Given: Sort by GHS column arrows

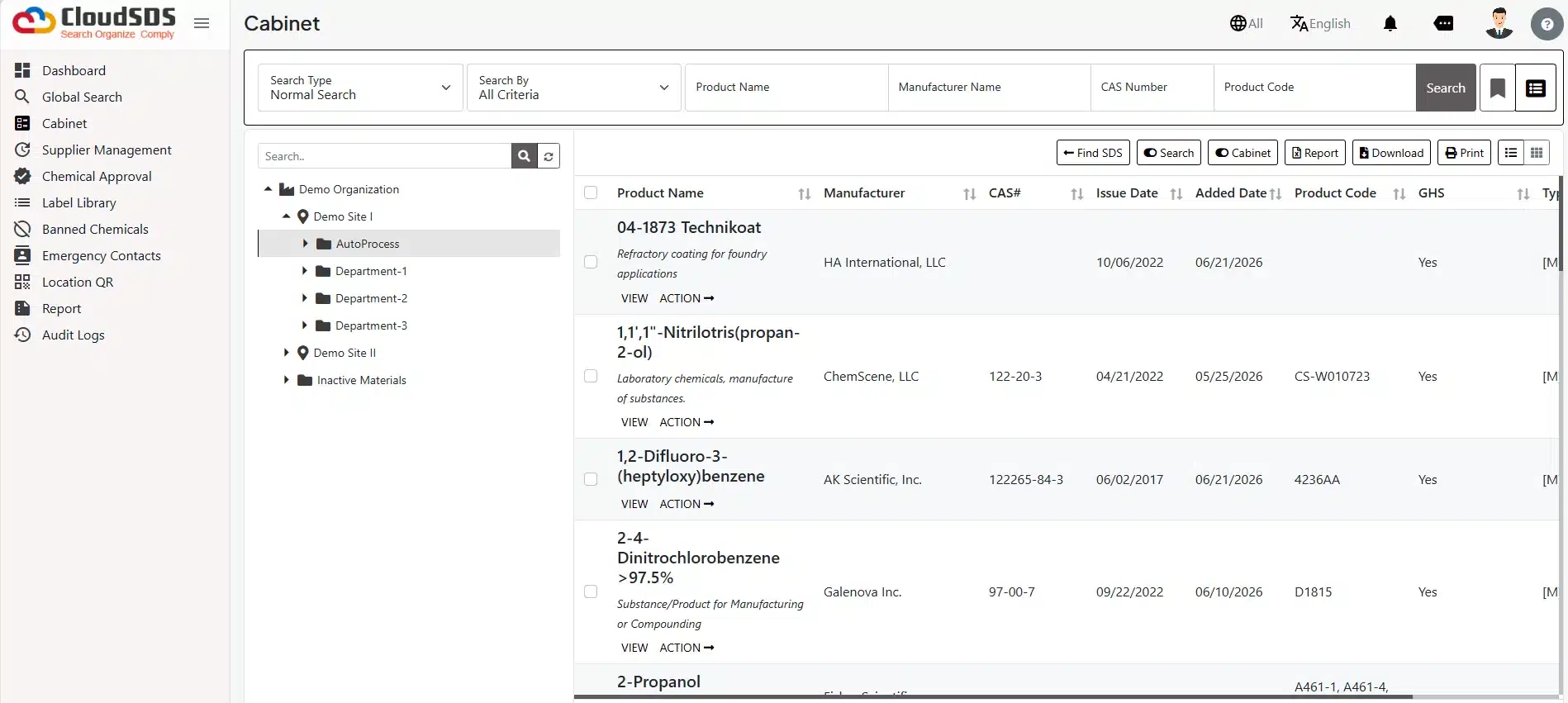Looking at the screenshot, I should 1523,194.
